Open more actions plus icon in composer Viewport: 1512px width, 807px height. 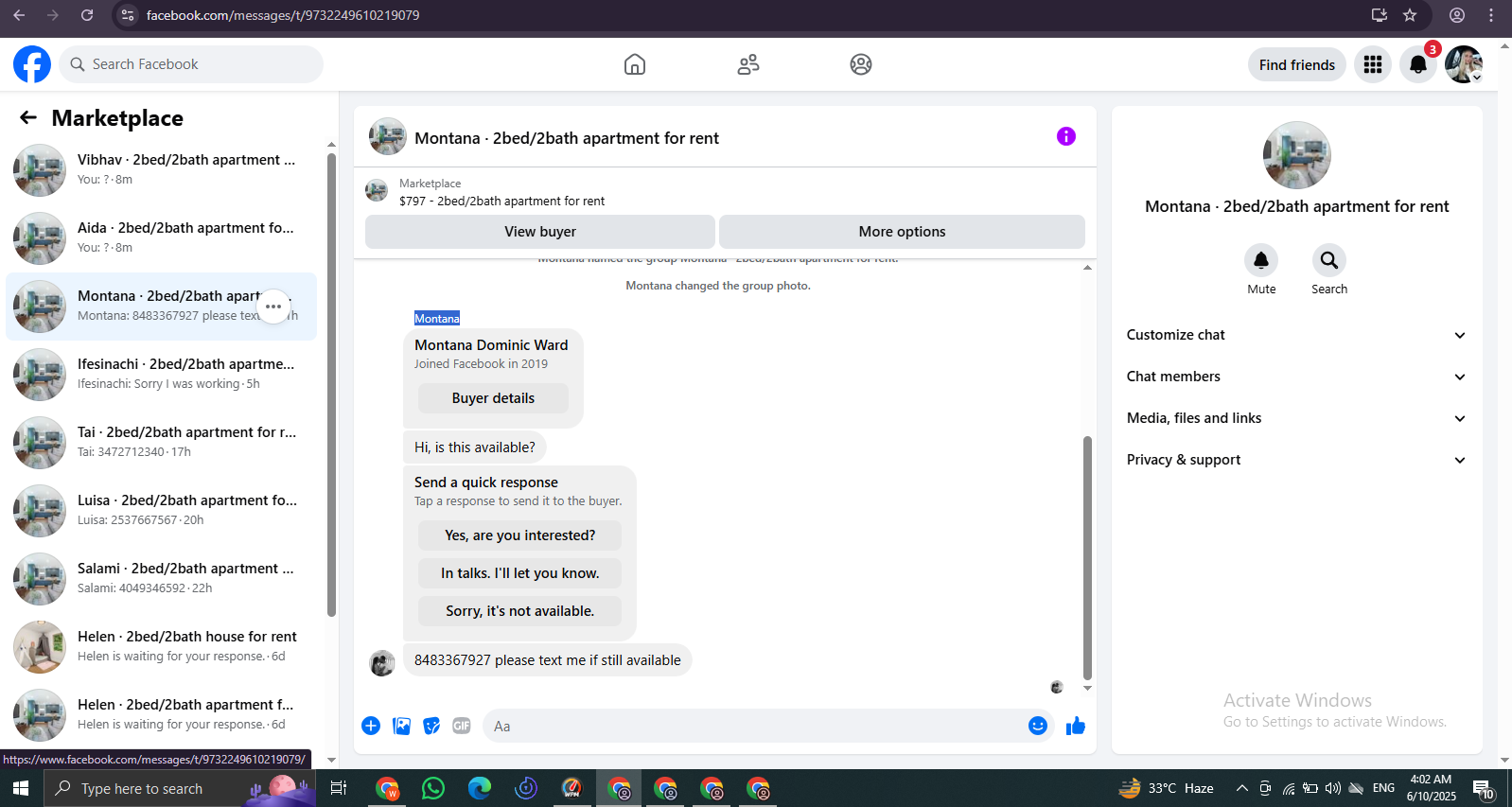(371, 726)
